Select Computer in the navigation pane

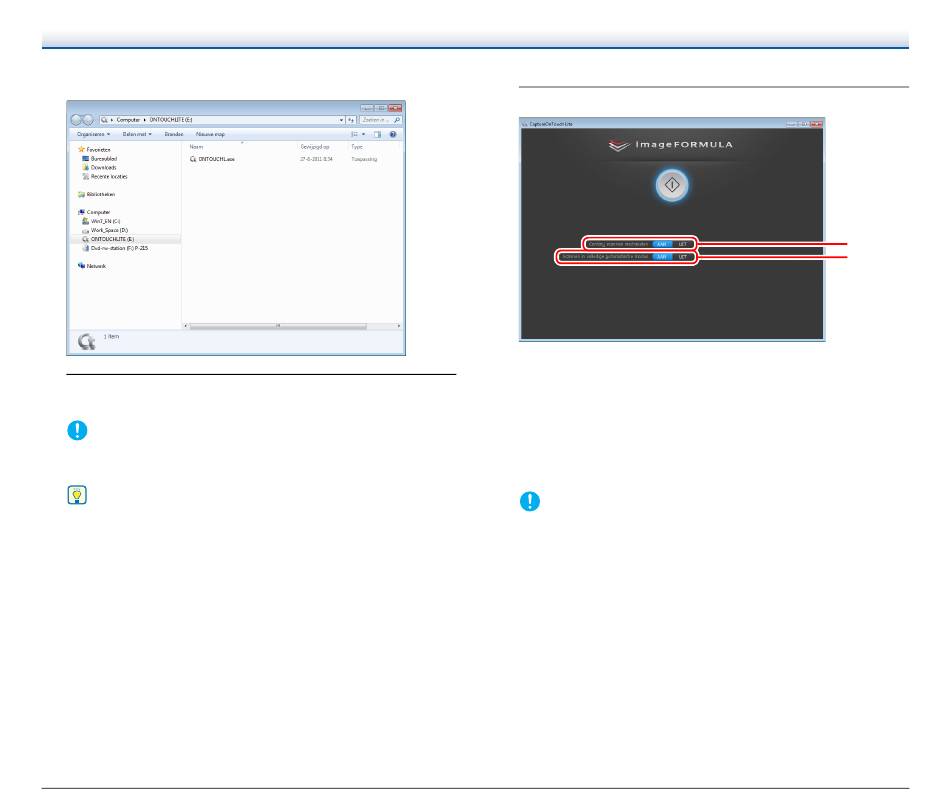[x=94, y=213]
